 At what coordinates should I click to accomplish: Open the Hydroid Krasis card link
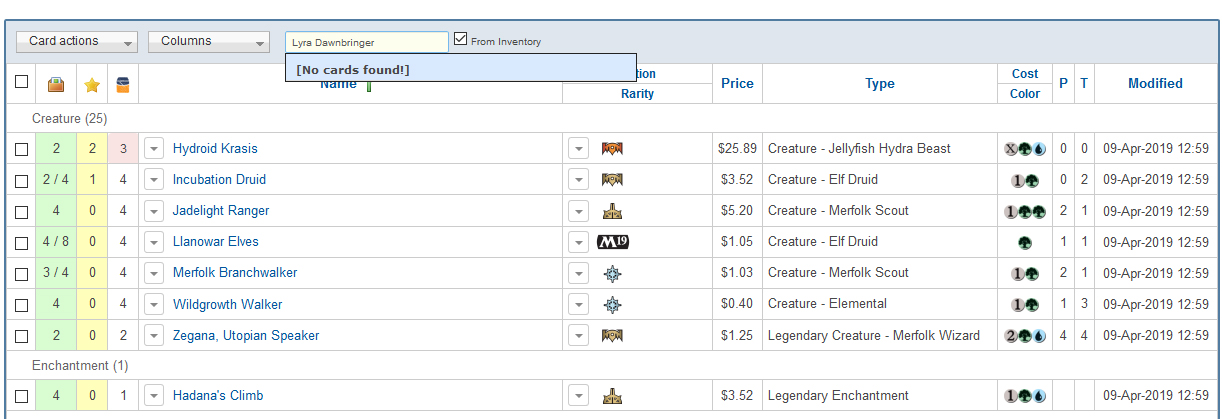pos(215,148)
